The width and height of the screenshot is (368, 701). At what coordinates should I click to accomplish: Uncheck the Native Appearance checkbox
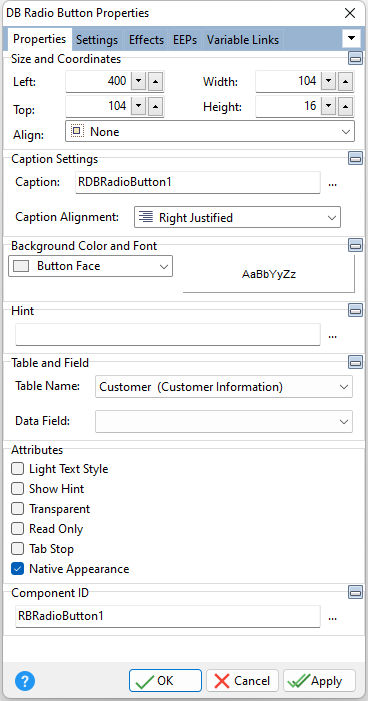(x=17, y=569)
